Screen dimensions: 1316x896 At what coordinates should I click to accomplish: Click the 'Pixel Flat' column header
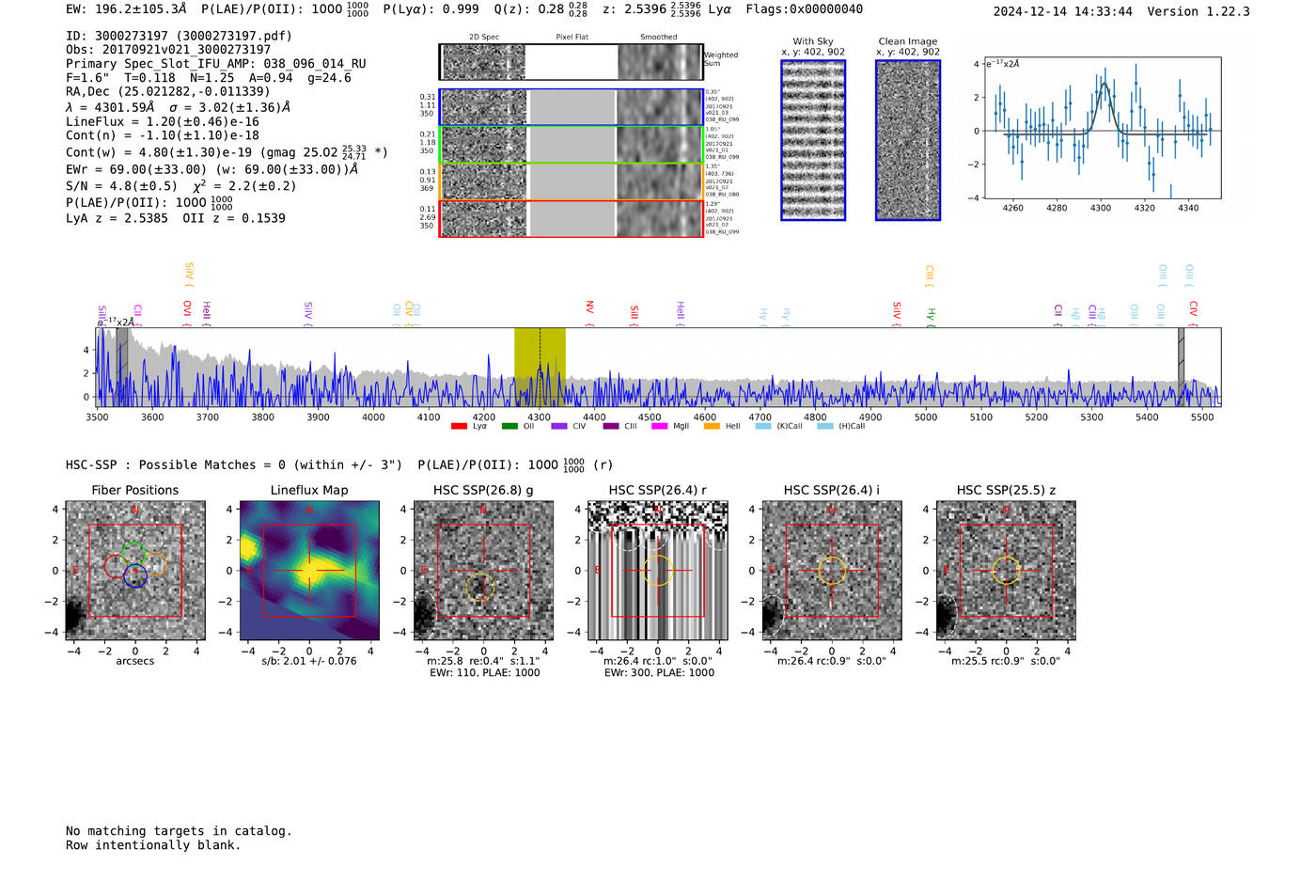572,38
